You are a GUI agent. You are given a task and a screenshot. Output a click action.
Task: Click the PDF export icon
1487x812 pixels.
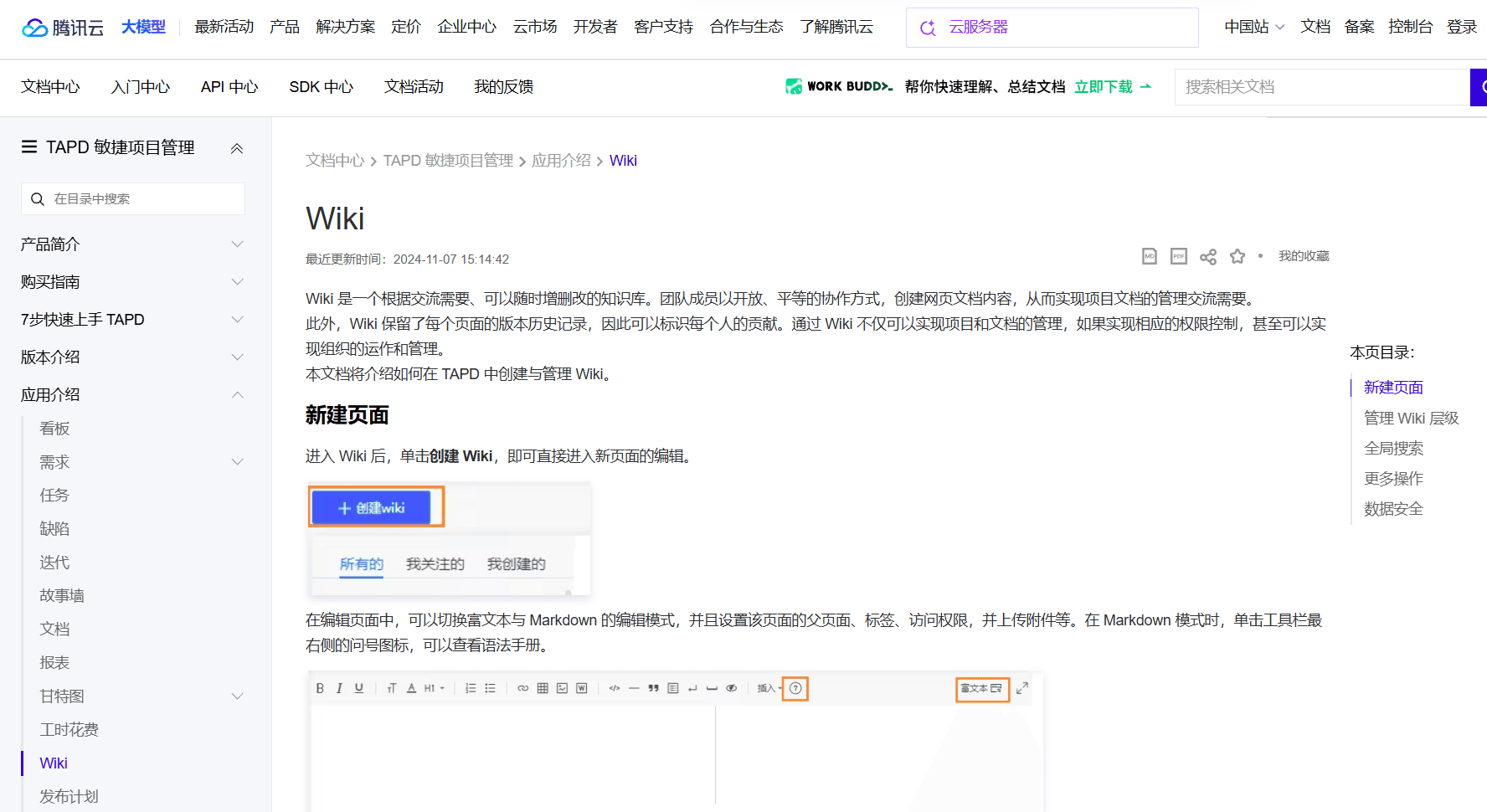(1179, 256)
